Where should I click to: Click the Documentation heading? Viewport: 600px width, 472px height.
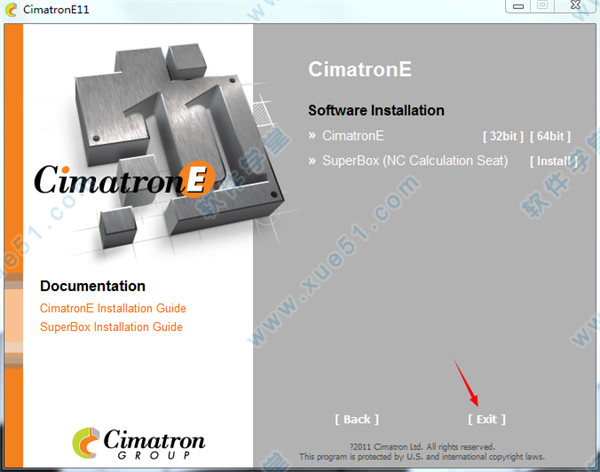[x=93, y=286]
